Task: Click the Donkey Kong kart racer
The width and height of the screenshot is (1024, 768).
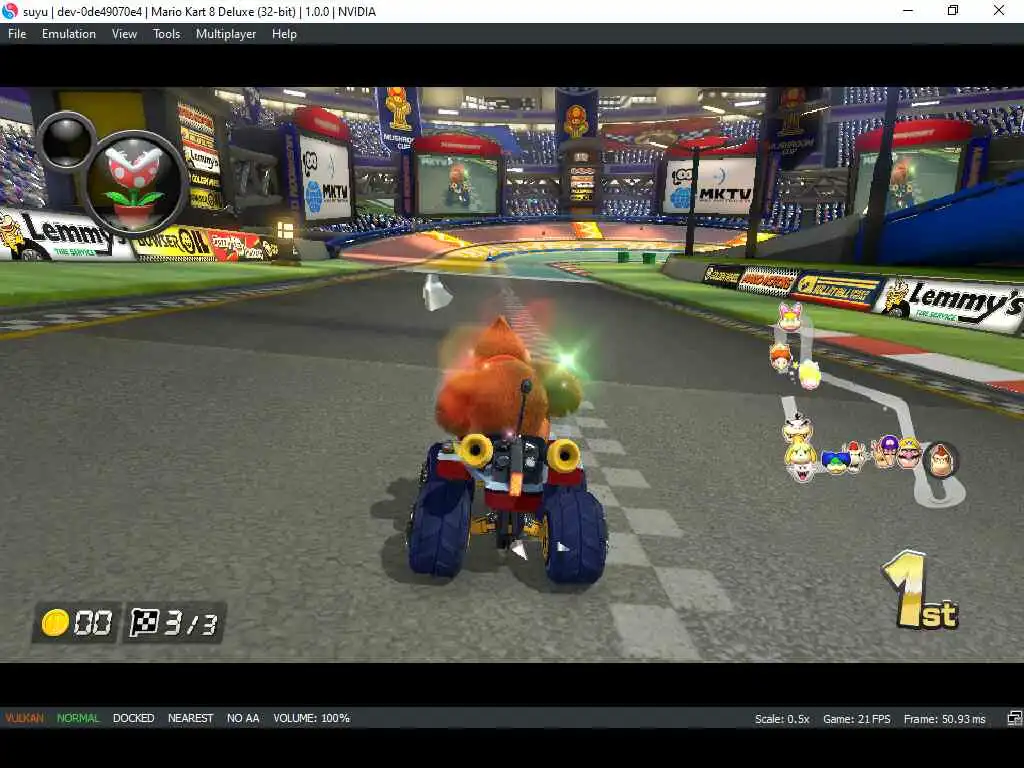Action: [x=508, y=451]
